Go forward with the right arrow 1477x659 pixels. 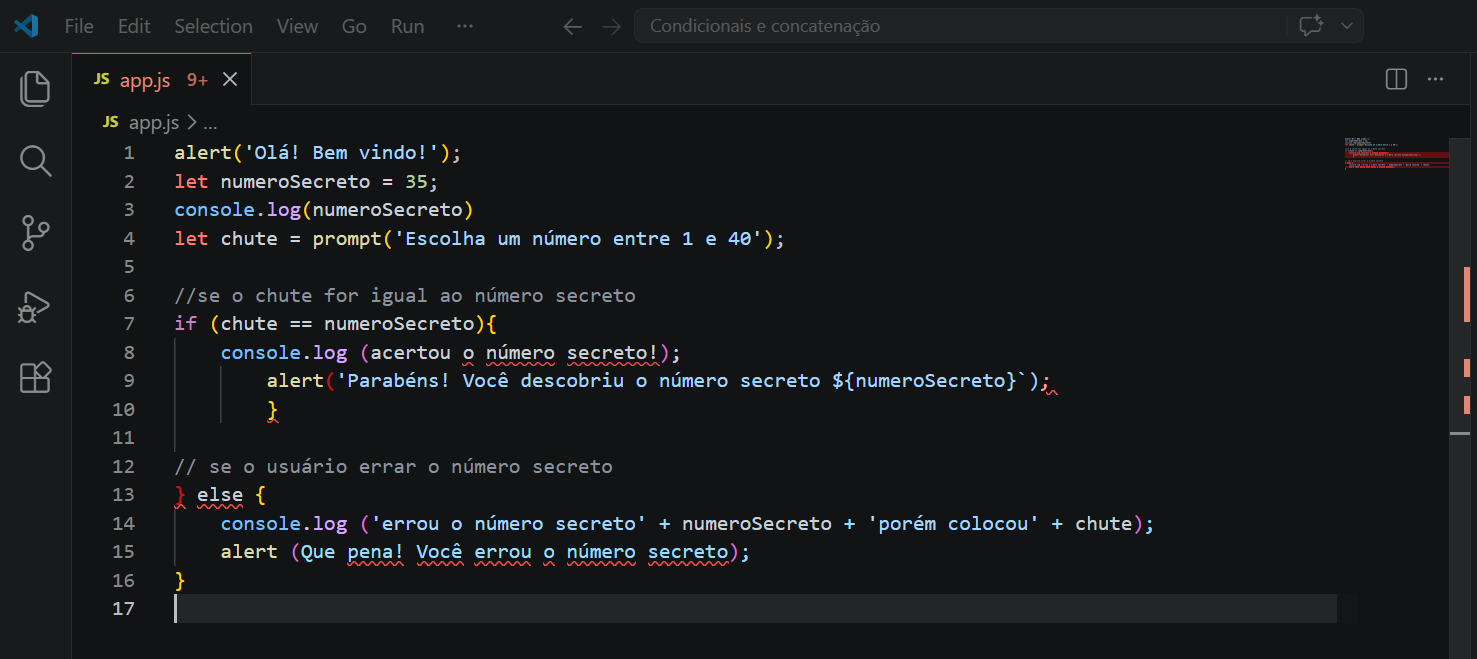click(611, 26)
